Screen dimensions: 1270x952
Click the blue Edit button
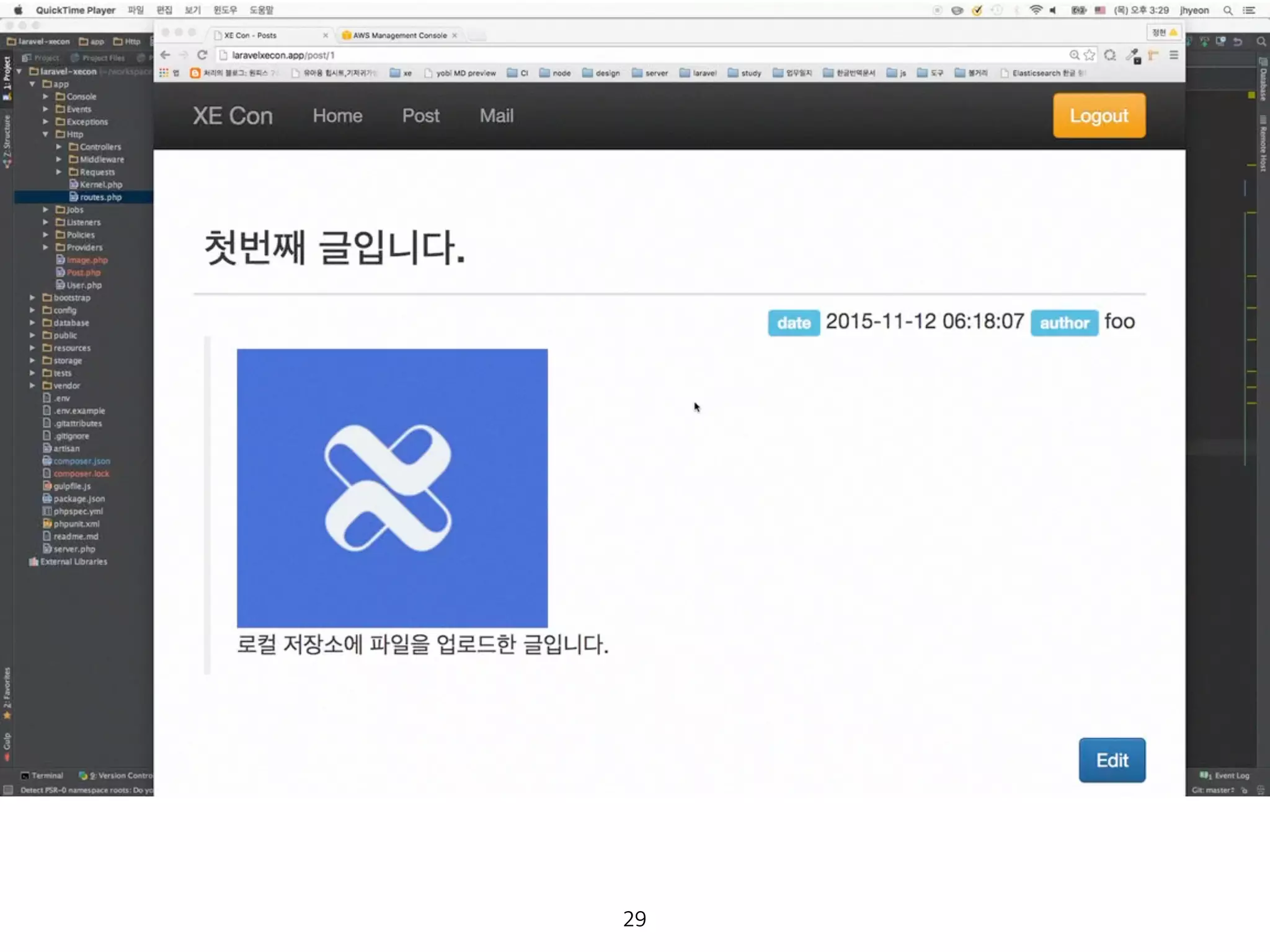point(1112,760)
